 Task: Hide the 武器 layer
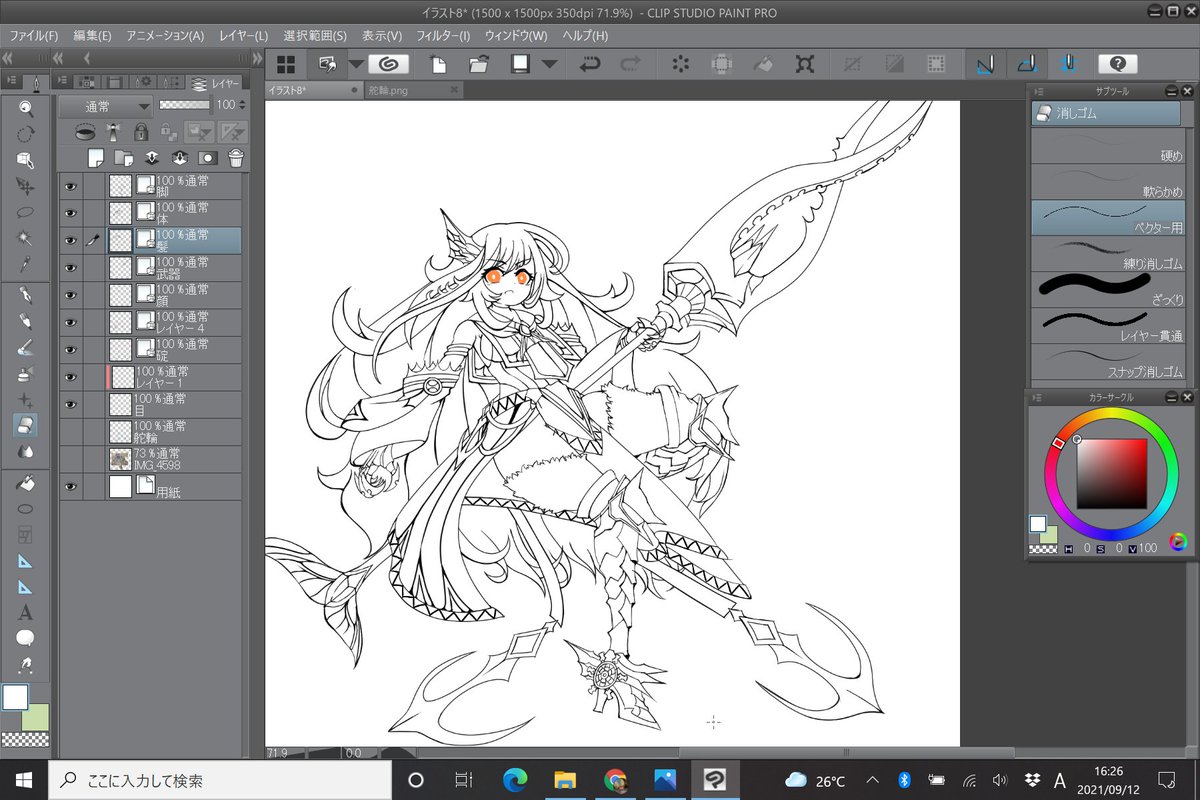tap(70, 267)
